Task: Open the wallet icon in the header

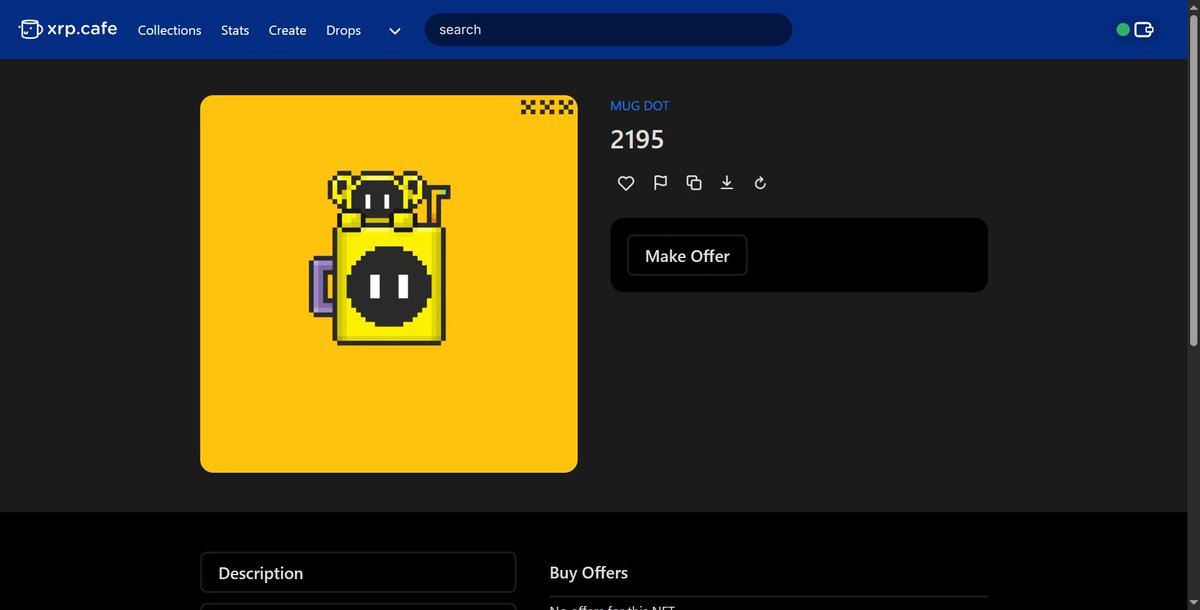Action: coord(1142,29)
